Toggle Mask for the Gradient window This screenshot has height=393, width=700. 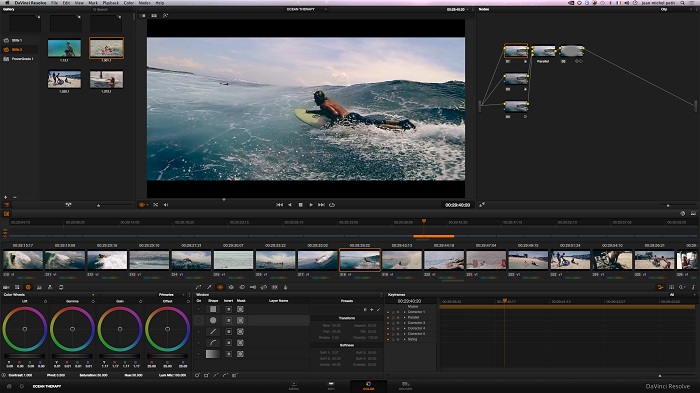pos(240,354)
